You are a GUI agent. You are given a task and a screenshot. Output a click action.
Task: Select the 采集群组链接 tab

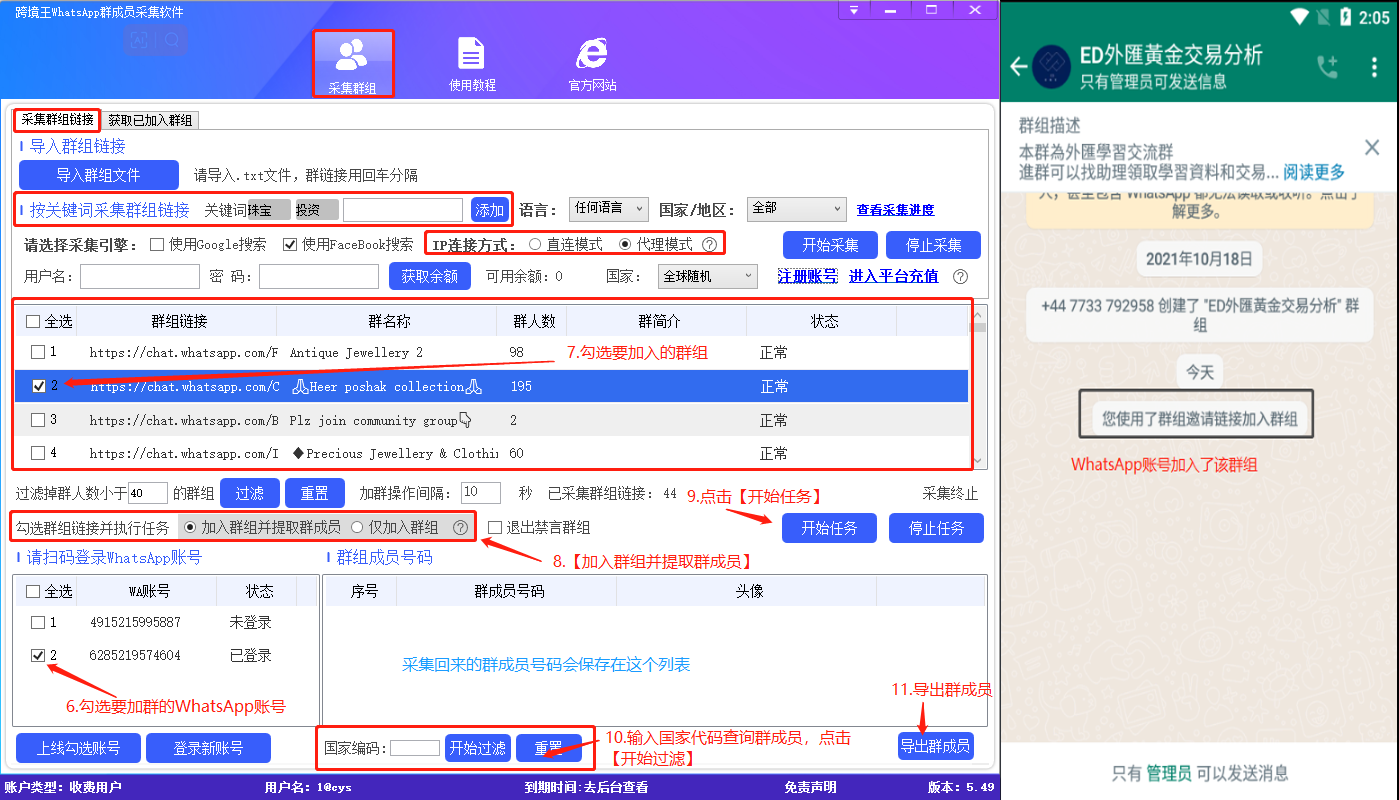pos(55,119)
